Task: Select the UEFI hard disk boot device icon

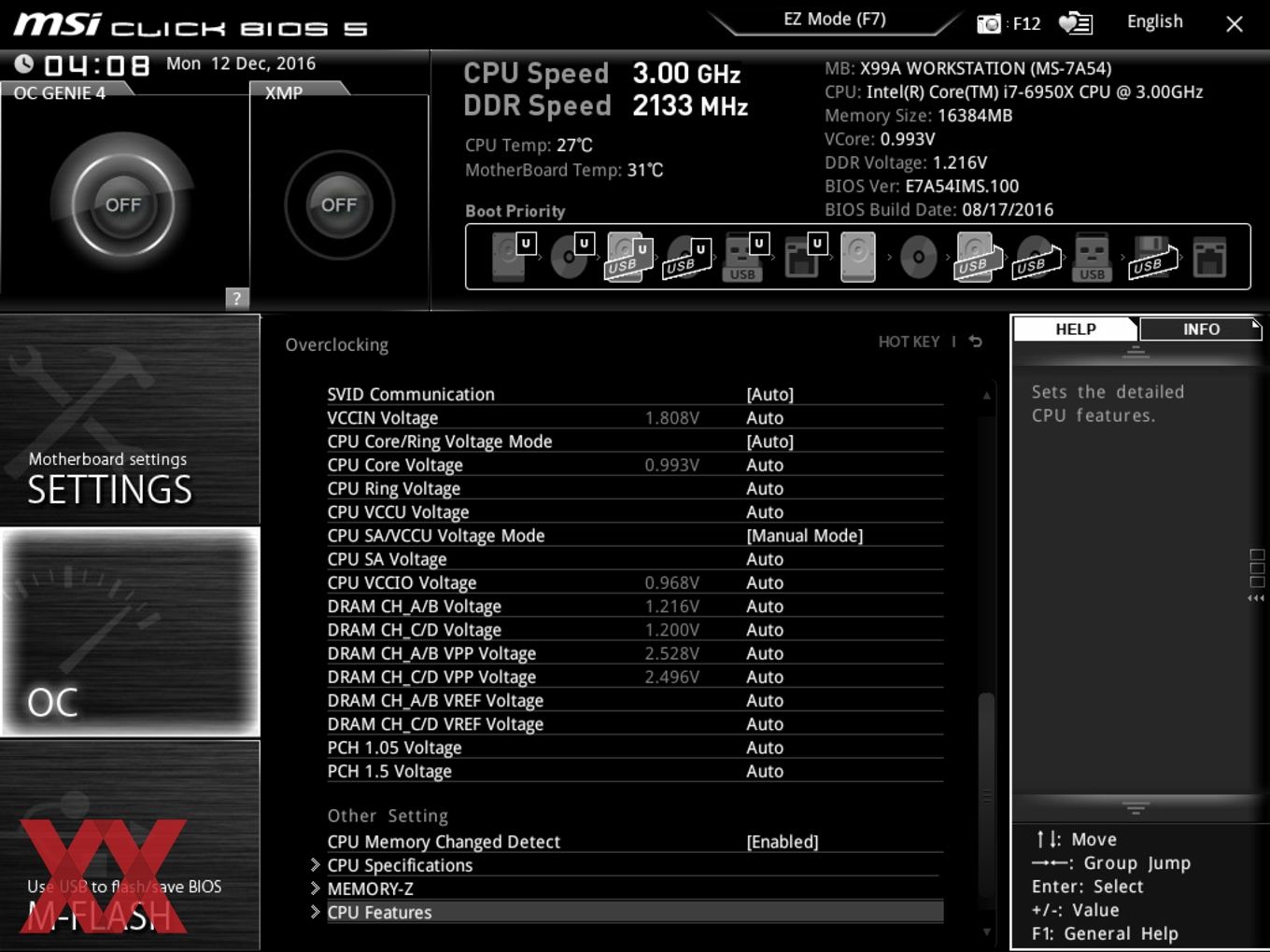Action: [512, 257]
